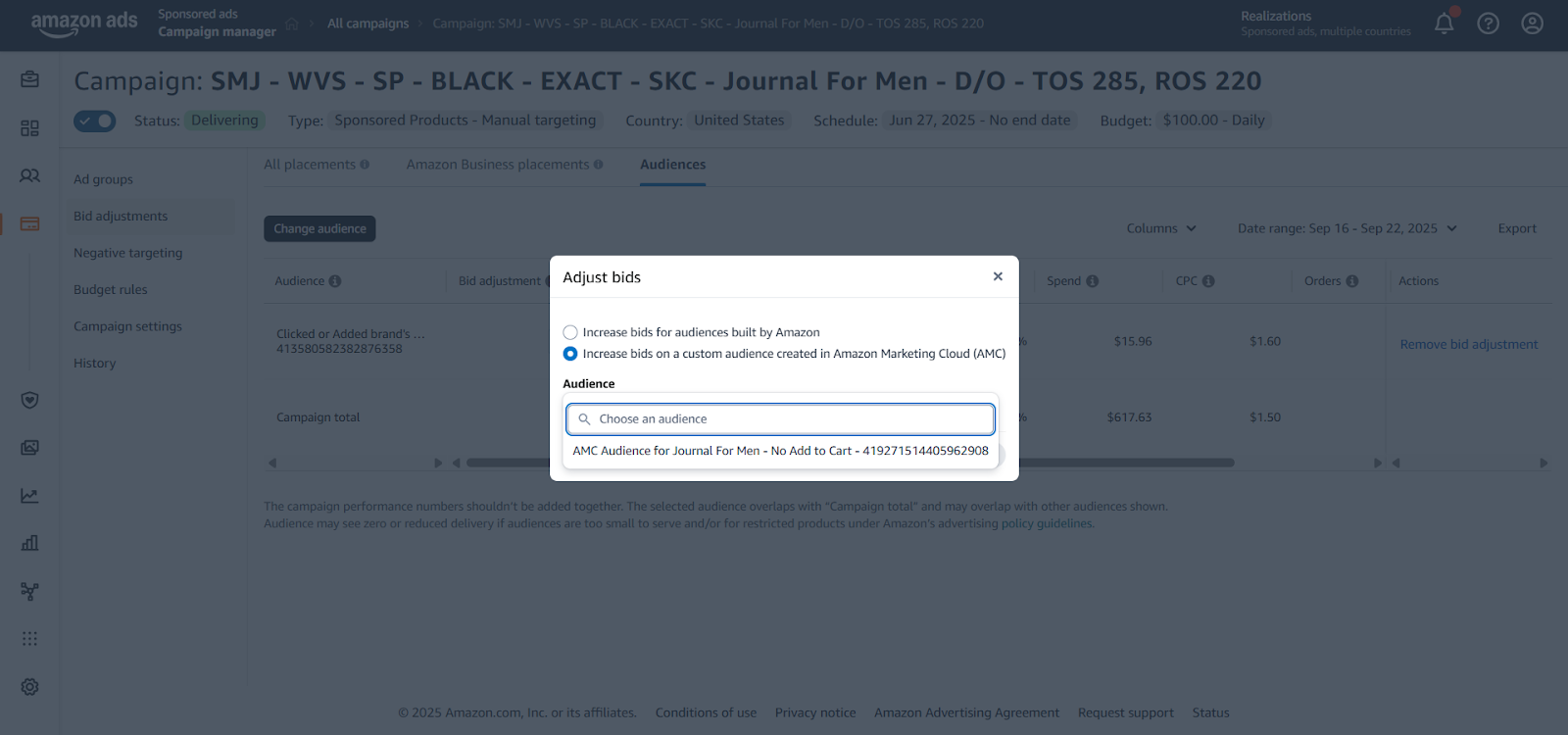Click the $617.63 total spend value

click(1129, 417)
